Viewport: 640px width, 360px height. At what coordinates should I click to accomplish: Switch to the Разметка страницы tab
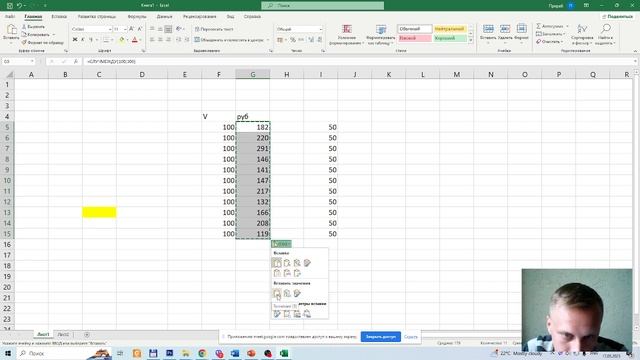97,16
